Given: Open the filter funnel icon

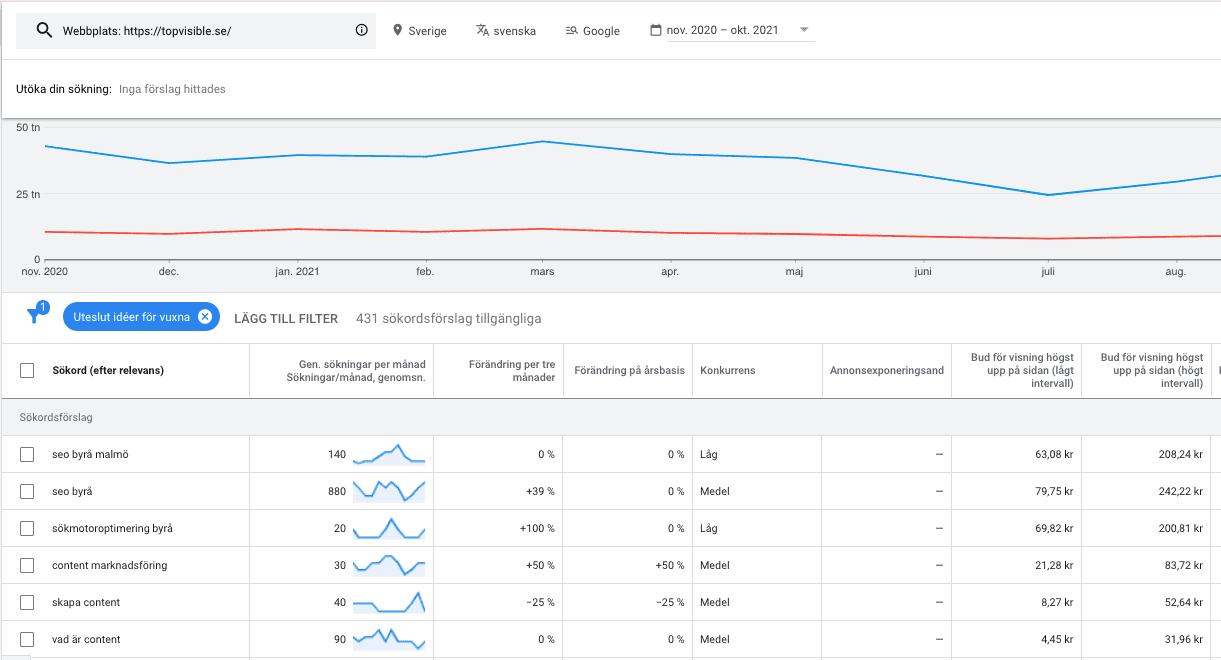Looking at the screenshot, I should click(35, 316).
